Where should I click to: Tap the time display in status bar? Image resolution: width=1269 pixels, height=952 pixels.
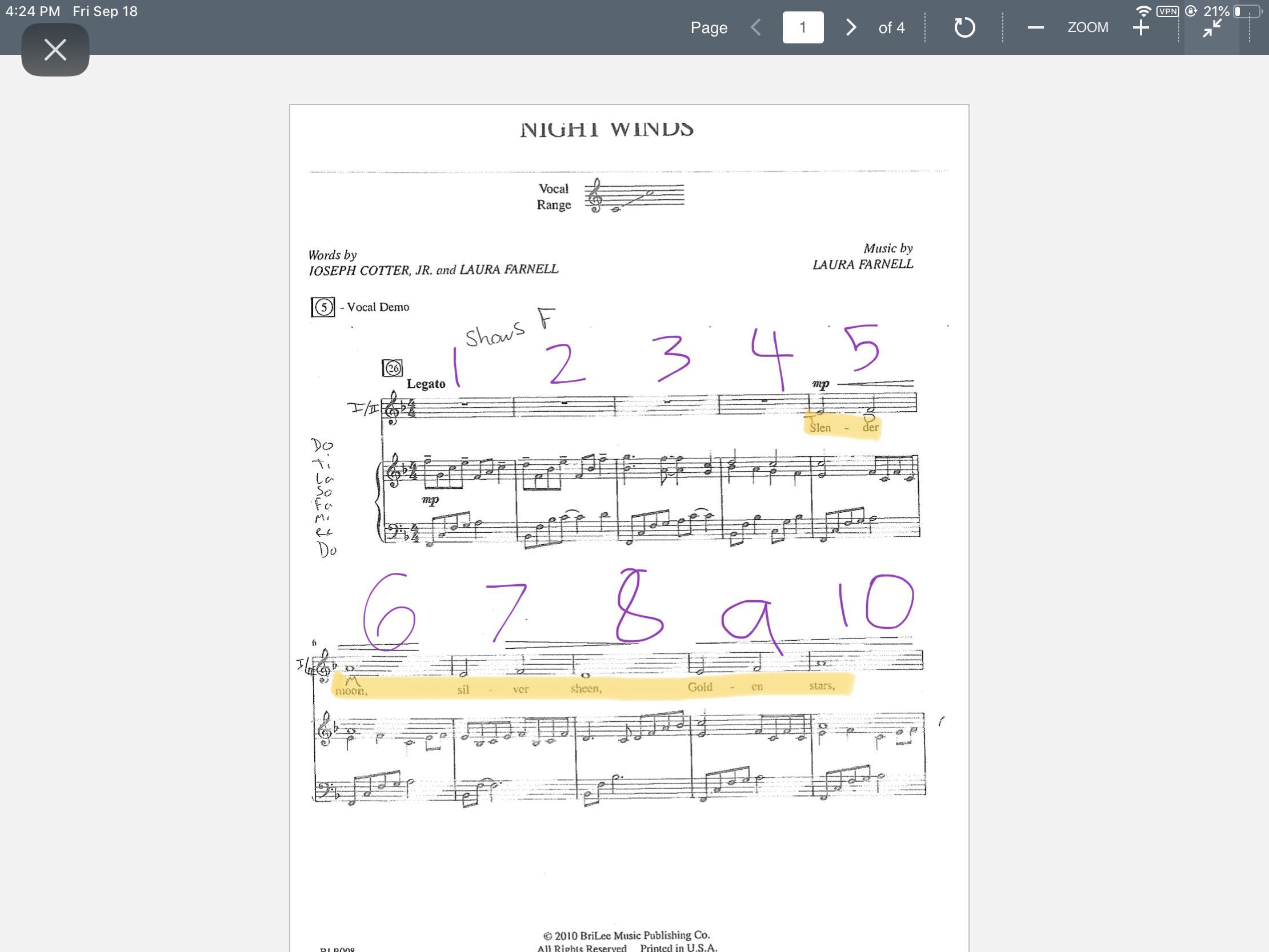(33, 11)
